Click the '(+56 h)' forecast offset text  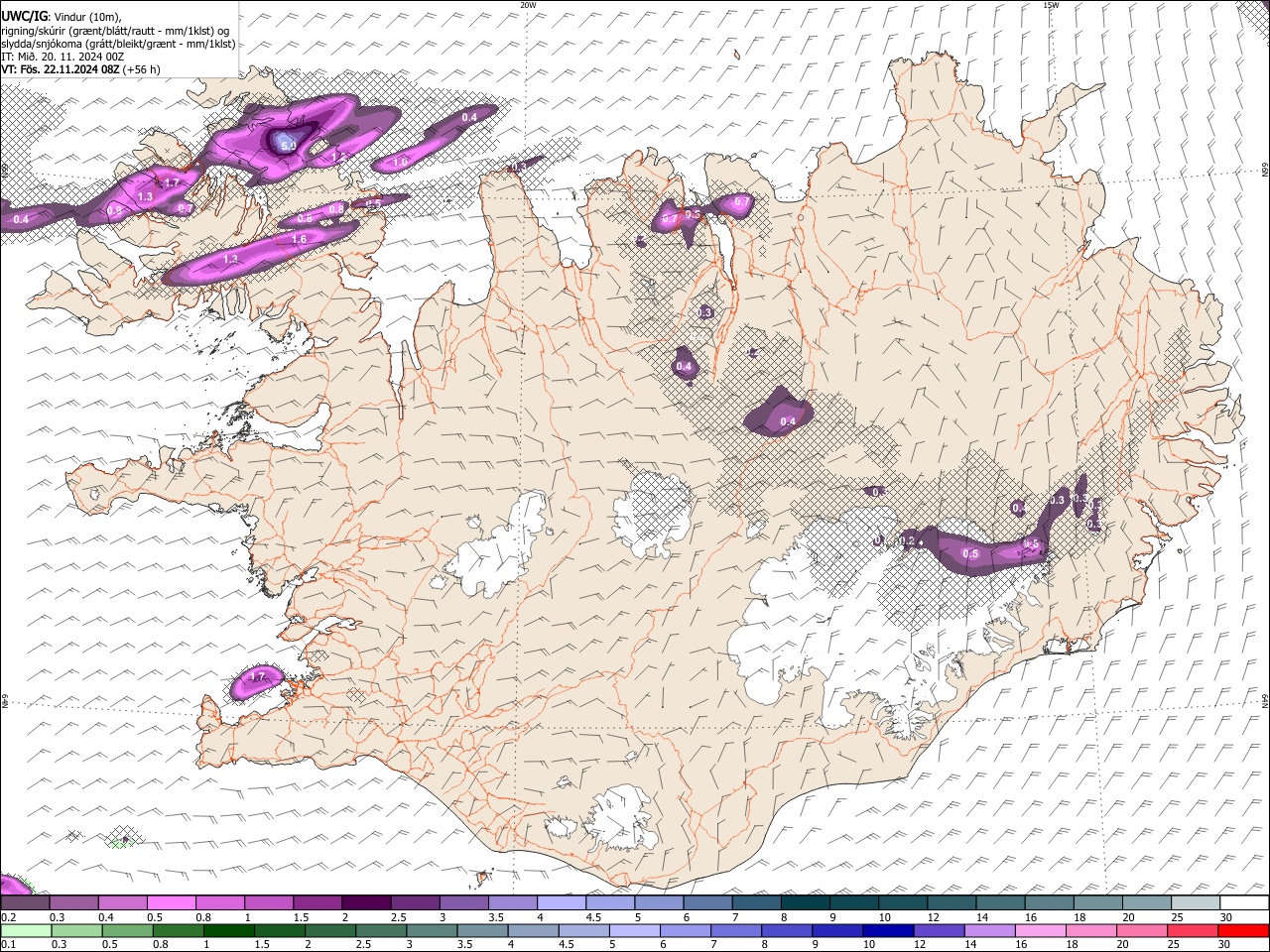[x=142, y=69]
